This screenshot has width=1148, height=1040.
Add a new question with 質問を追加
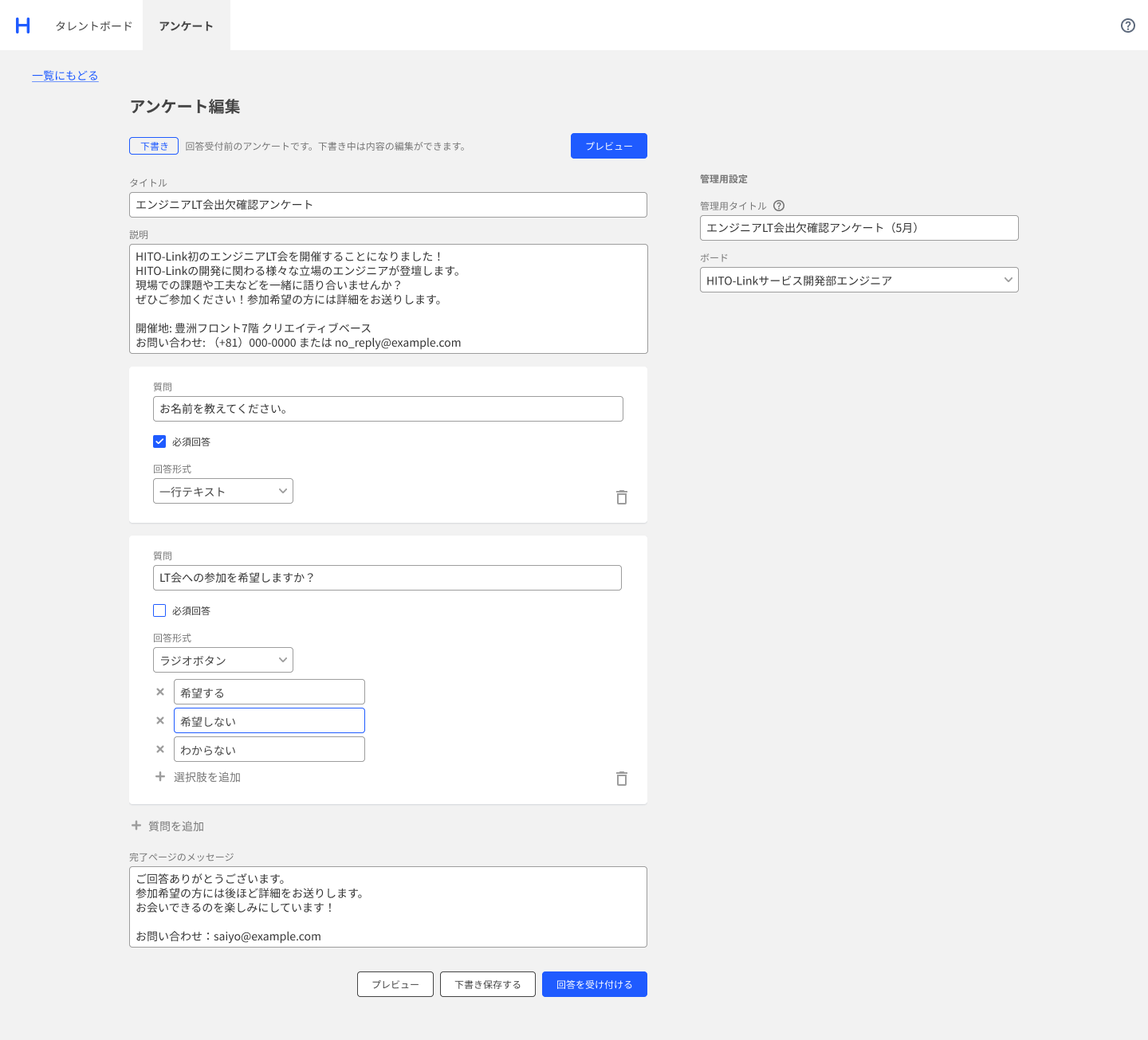click(167, 826)
